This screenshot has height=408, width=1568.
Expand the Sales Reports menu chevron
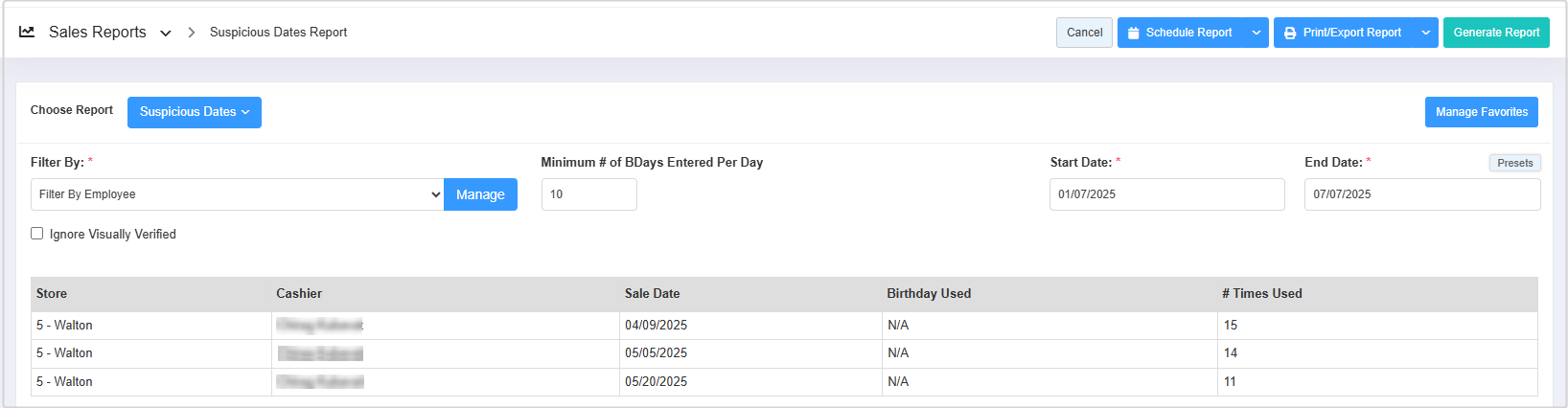click(166, 33)
